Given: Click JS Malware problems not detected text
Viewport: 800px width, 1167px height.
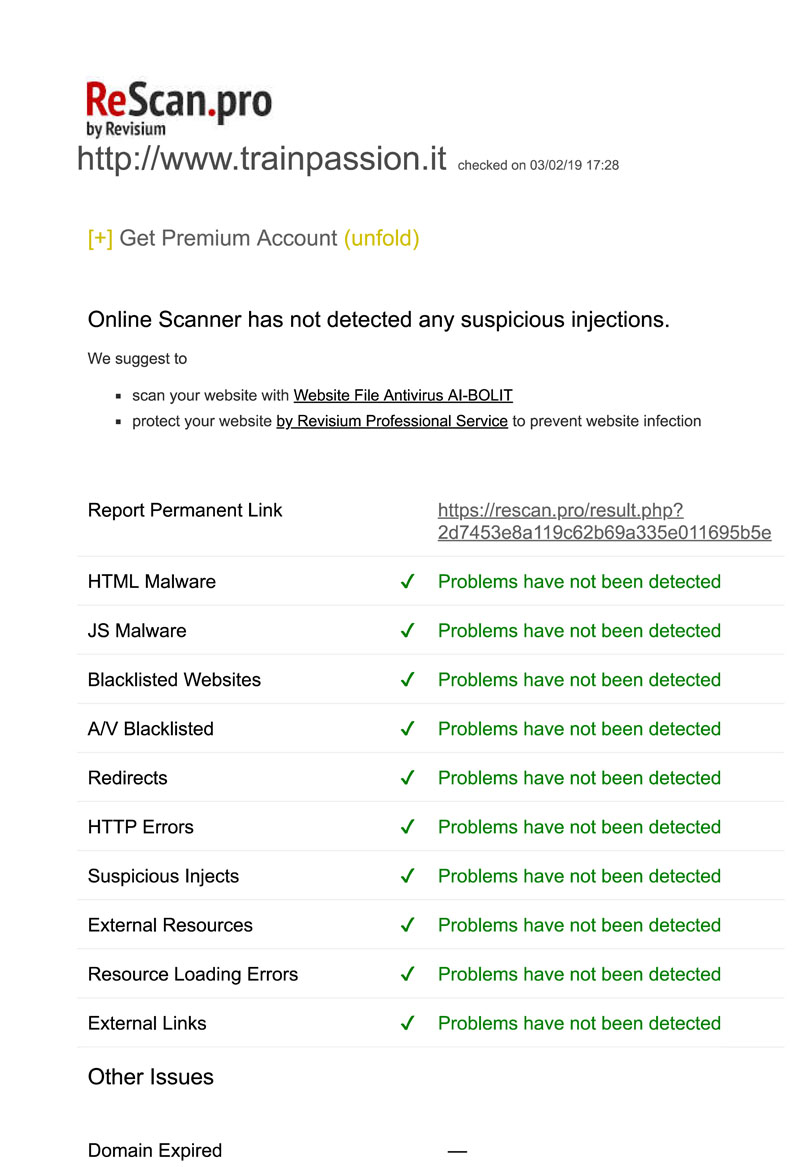Looking at the screenshot, I should point(579,631).
